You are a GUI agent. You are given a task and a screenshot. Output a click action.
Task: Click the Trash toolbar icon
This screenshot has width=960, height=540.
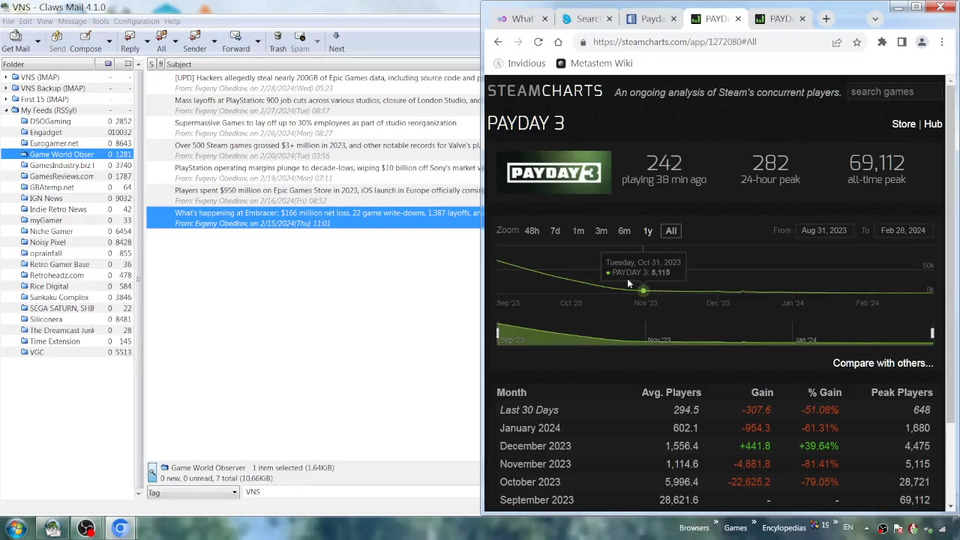click(277, 41)
